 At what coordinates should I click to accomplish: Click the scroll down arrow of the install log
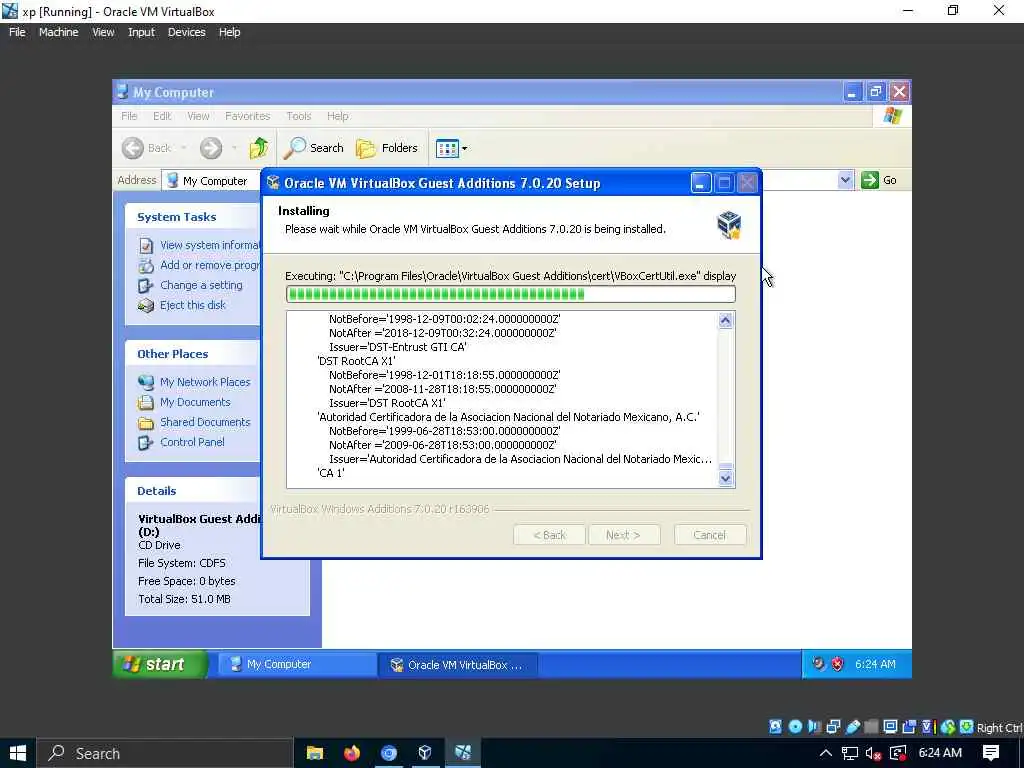pos(726,479)
